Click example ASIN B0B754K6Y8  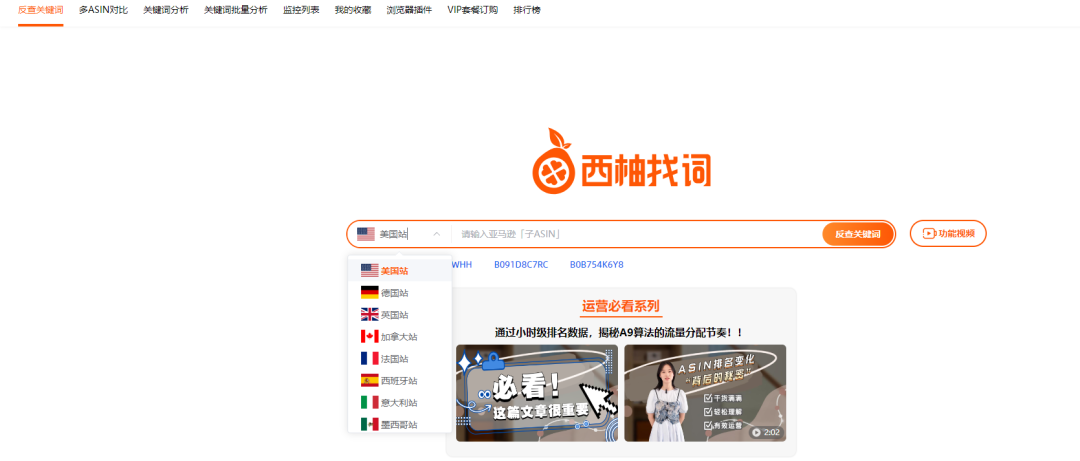tap(596, 265)
